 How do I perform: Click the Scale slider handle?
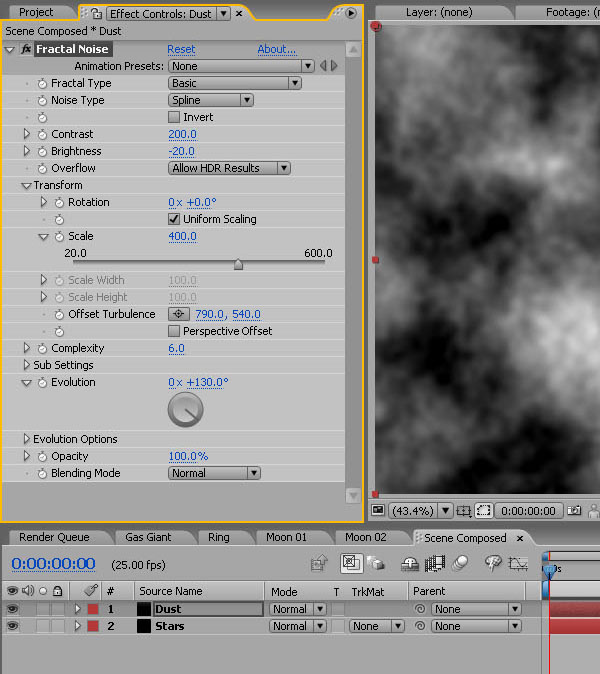[238, 265]
